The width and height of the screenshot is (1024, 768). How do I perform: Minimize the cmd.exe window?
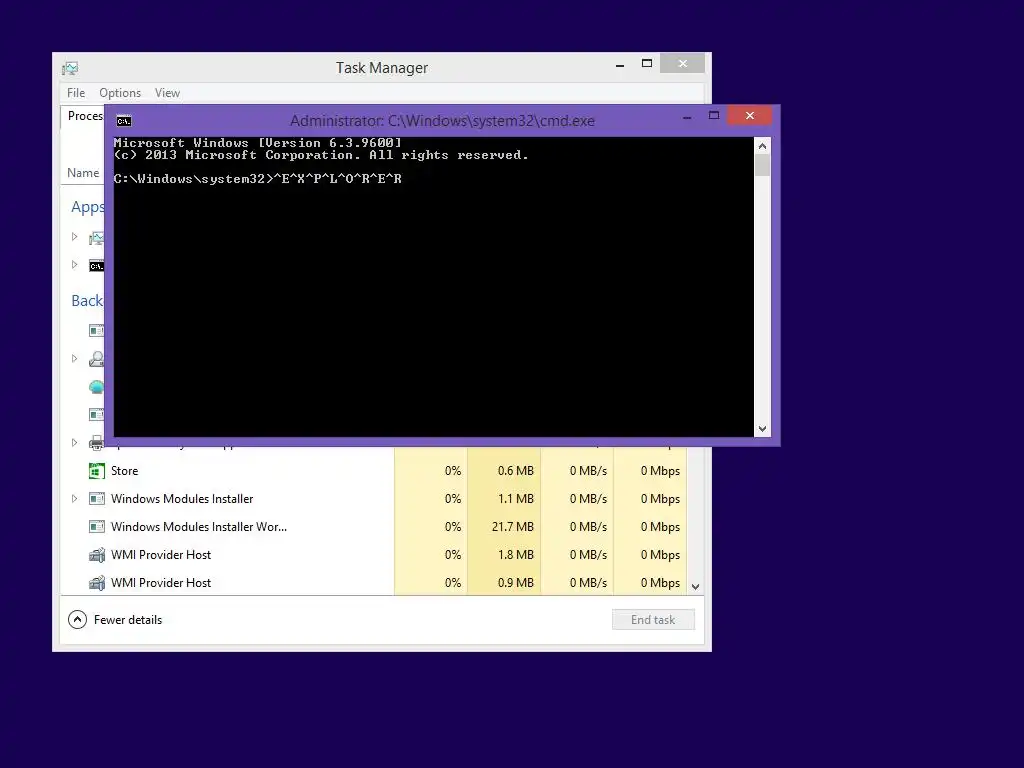point(687,117)
